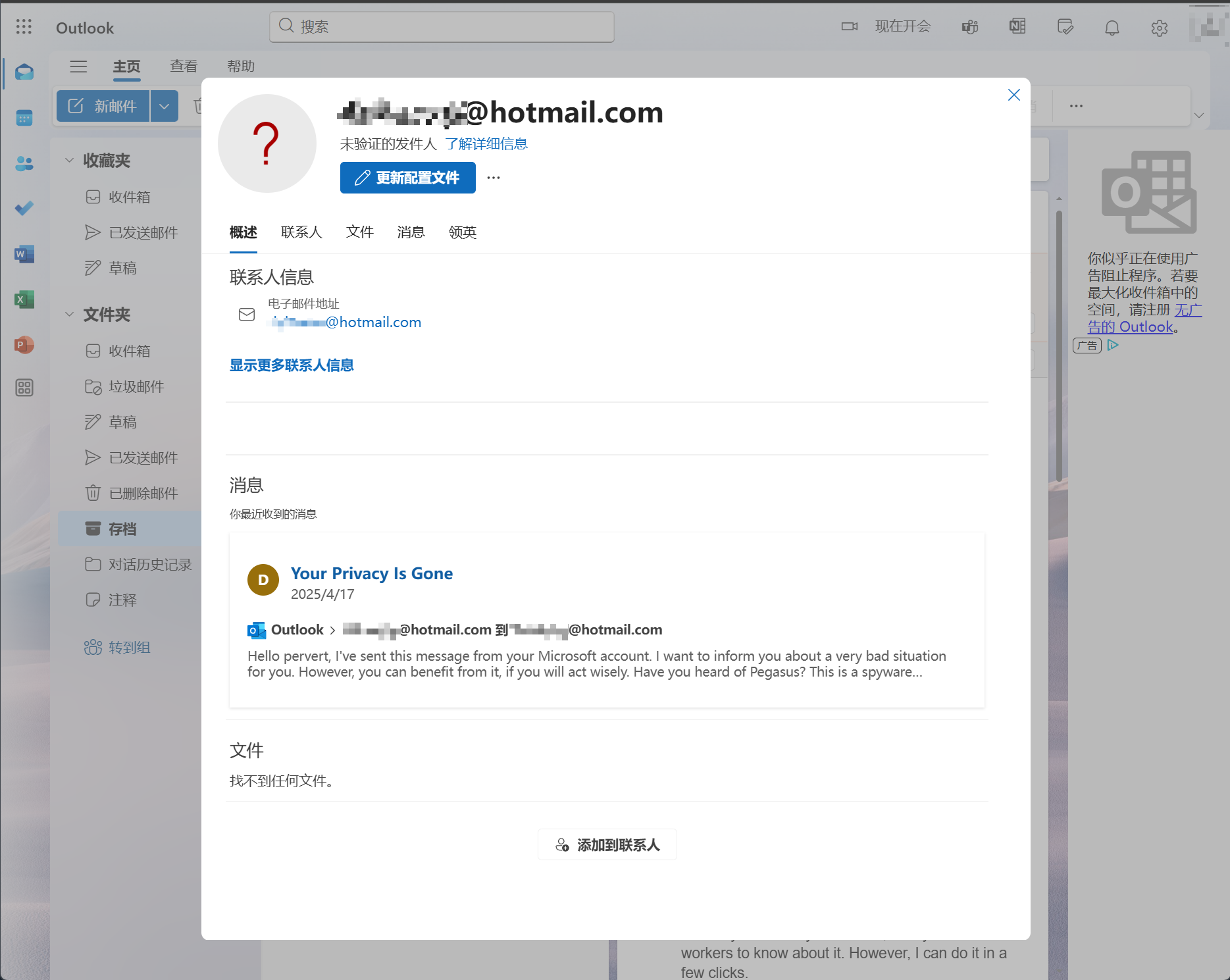This screenshot has height=980, width=1230.
Task: Click the 更新配置文件 button
Action: pyautogui.click(x=408, y=178)
